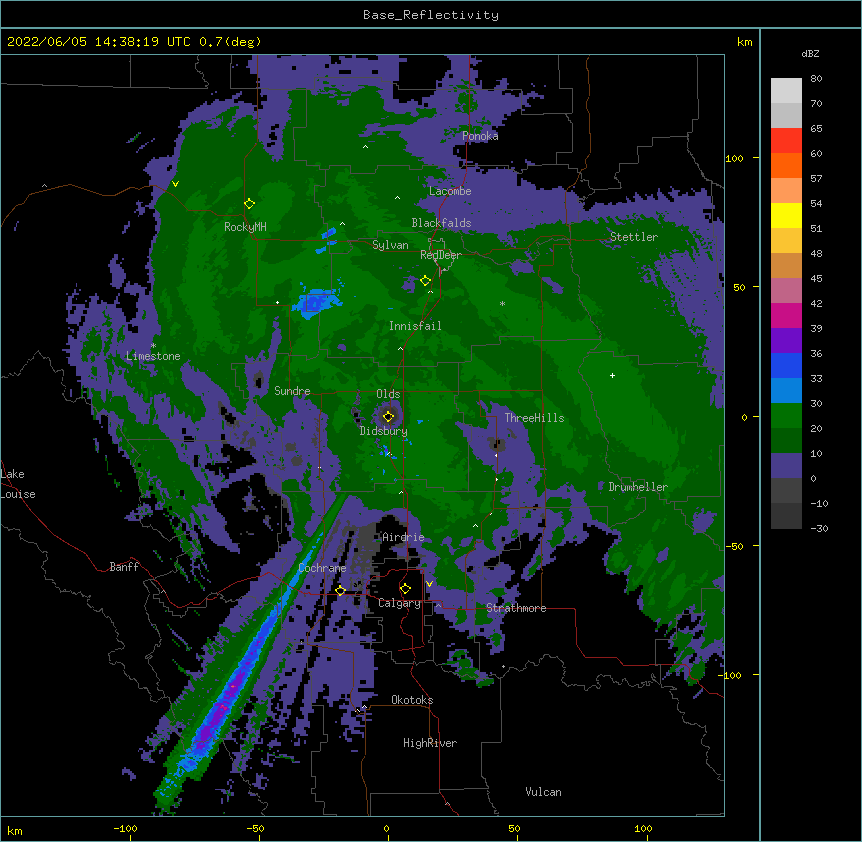Click the Ponoka city label
Screen dimensions: 862x842
coord(480,136)
